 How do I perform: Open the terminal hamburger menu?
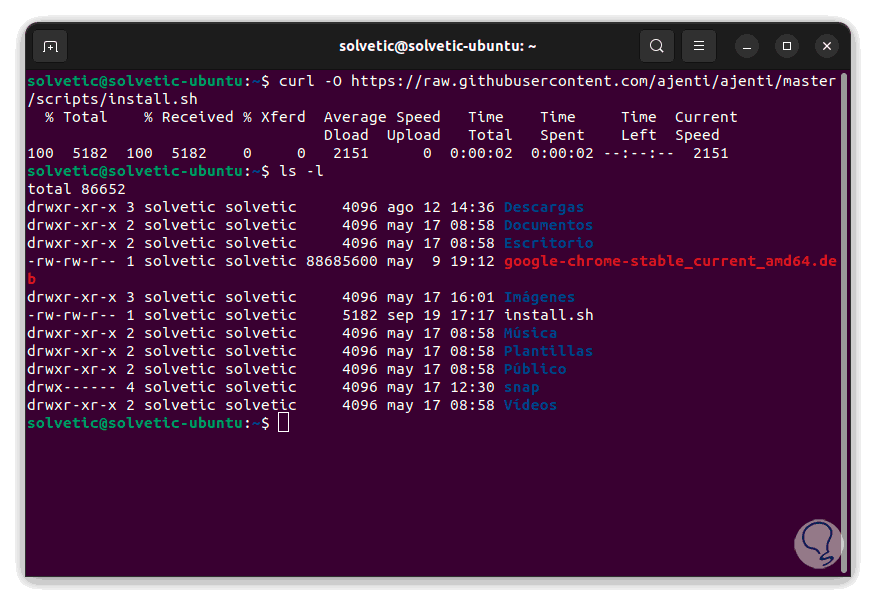tap(699, 46)
